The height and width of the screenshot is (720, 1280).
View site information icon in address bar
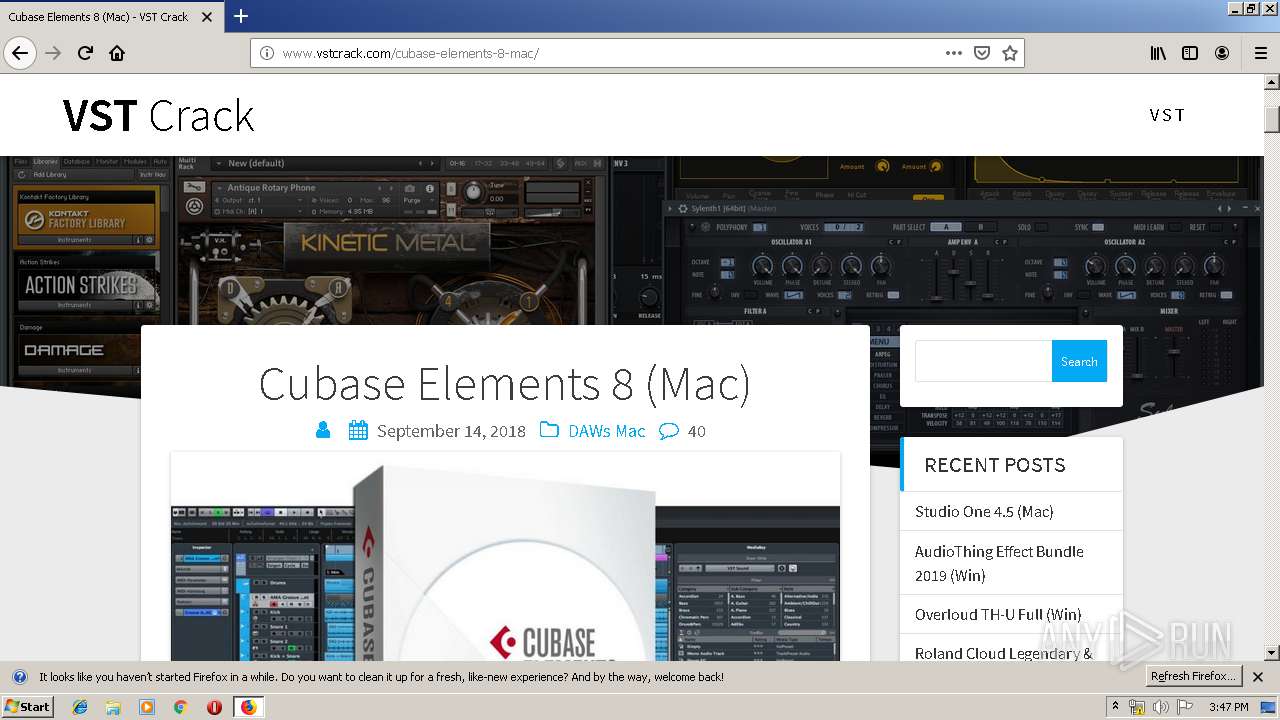(267, 53)
